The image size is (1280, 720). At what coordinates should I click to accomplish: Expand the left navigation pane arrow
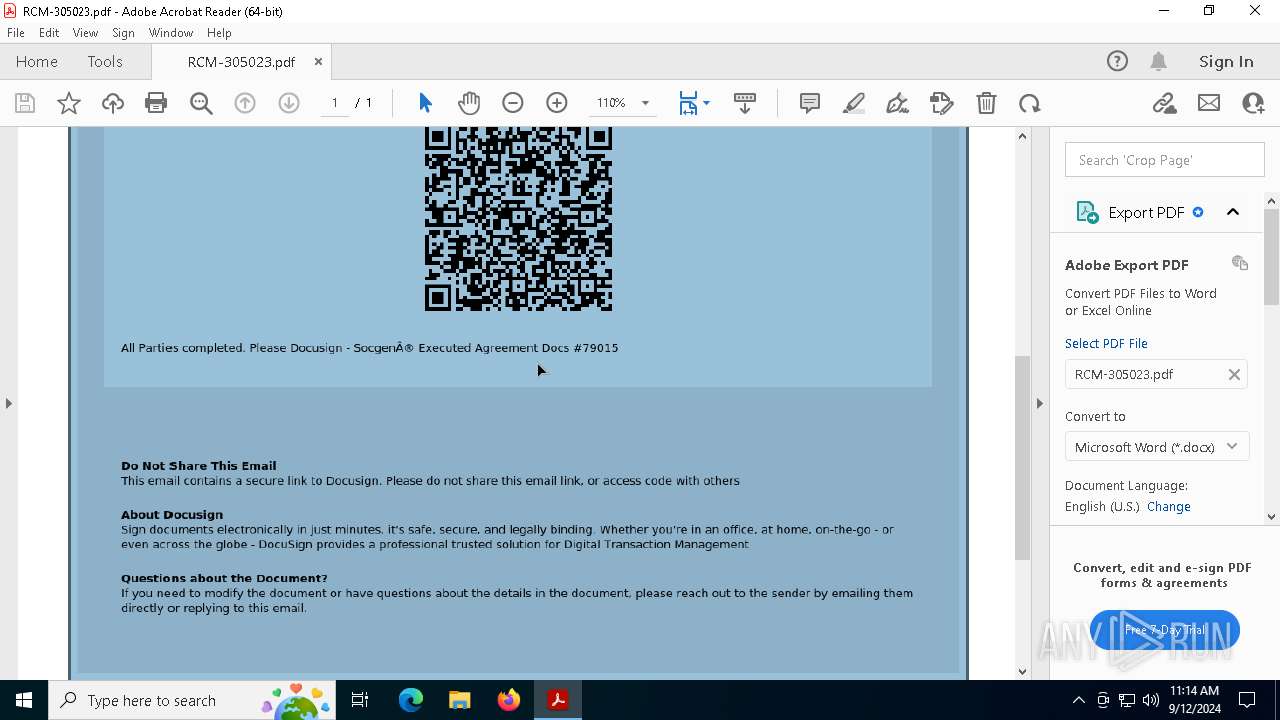(x=9, y=403)
